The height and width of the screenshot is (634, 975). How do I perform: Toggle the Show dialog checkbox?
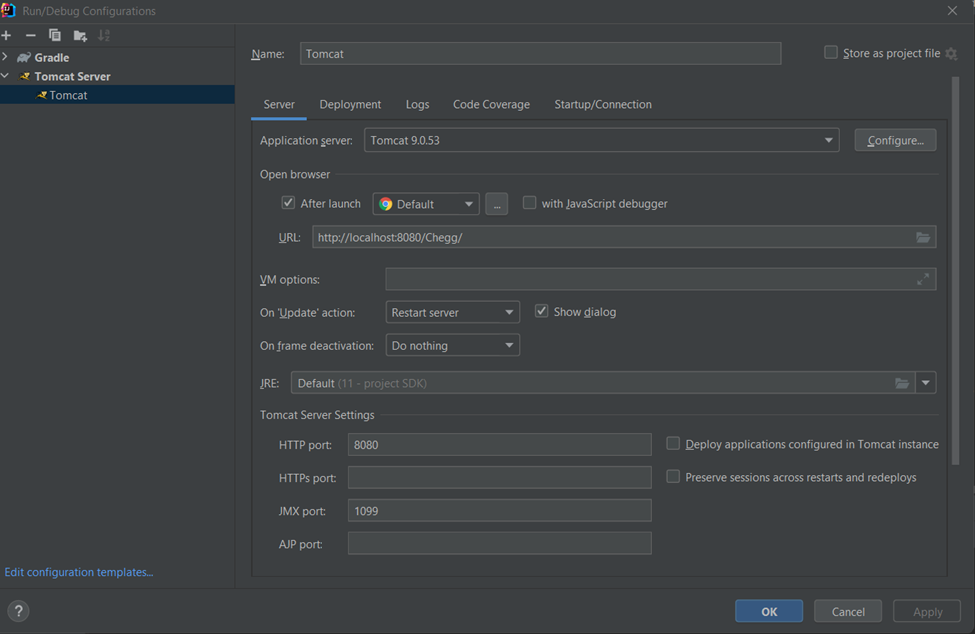tap(542, 311)
